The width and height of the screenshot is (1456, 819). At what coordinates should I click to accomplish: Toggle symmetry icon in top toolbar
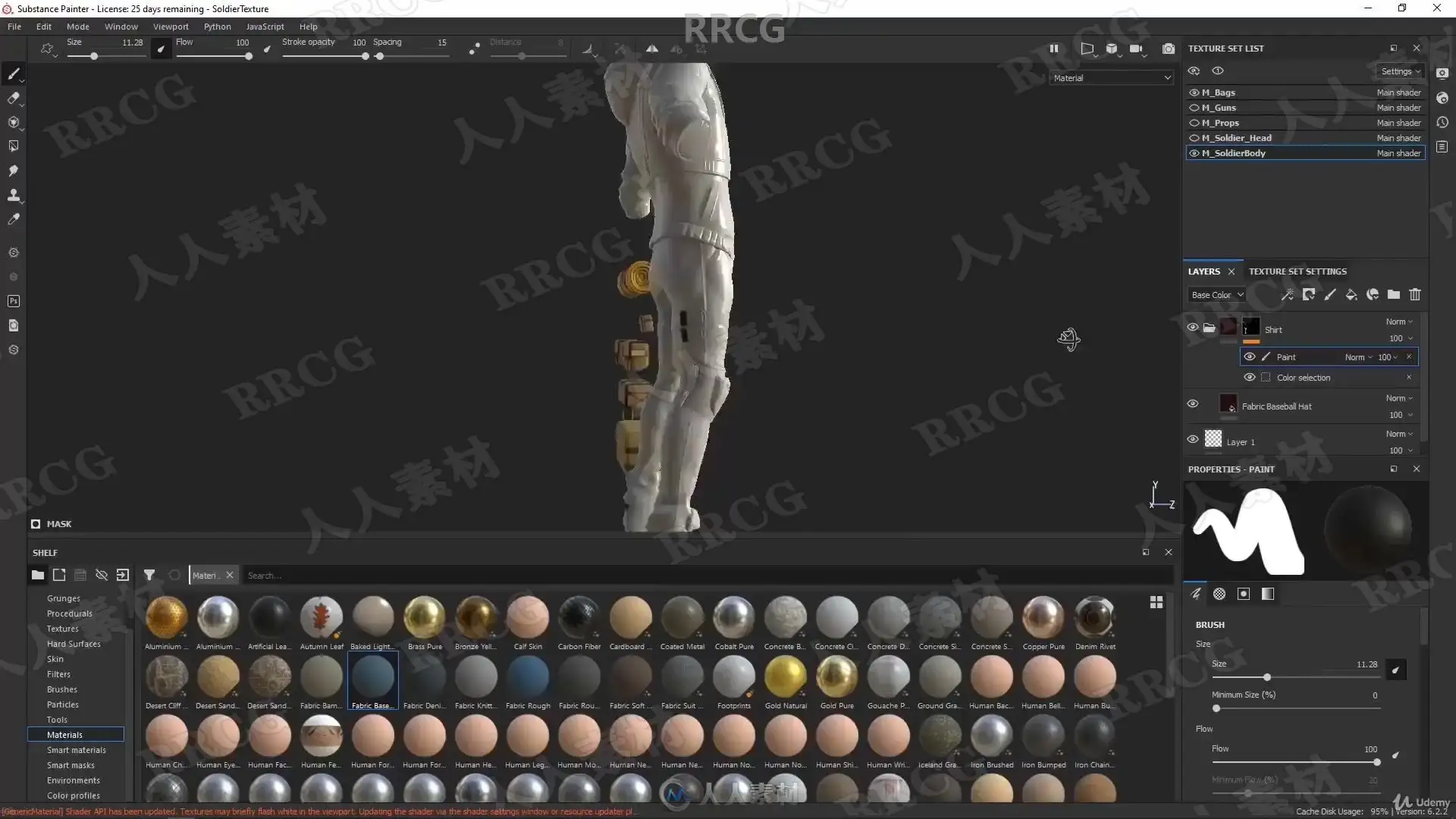pyautogui.click(x=651, y=49)
